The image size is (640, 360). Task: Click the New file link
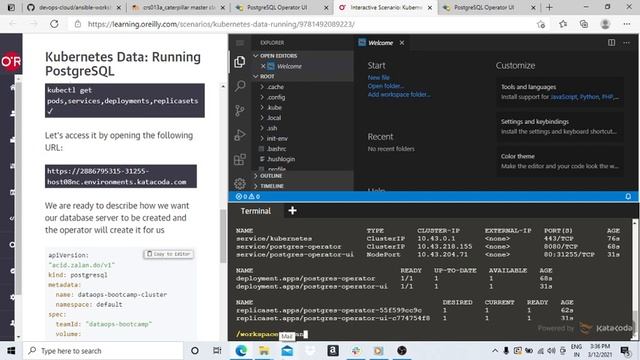click(x=379, y=77)
